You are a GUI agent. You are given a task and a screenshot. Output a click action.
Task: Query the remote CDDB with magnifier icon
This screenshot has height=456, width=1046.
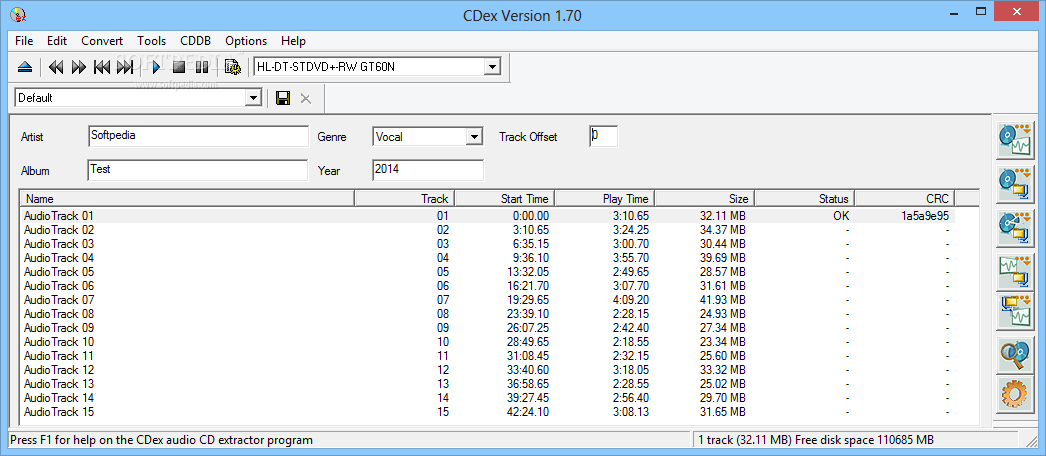click(1015, 355)
